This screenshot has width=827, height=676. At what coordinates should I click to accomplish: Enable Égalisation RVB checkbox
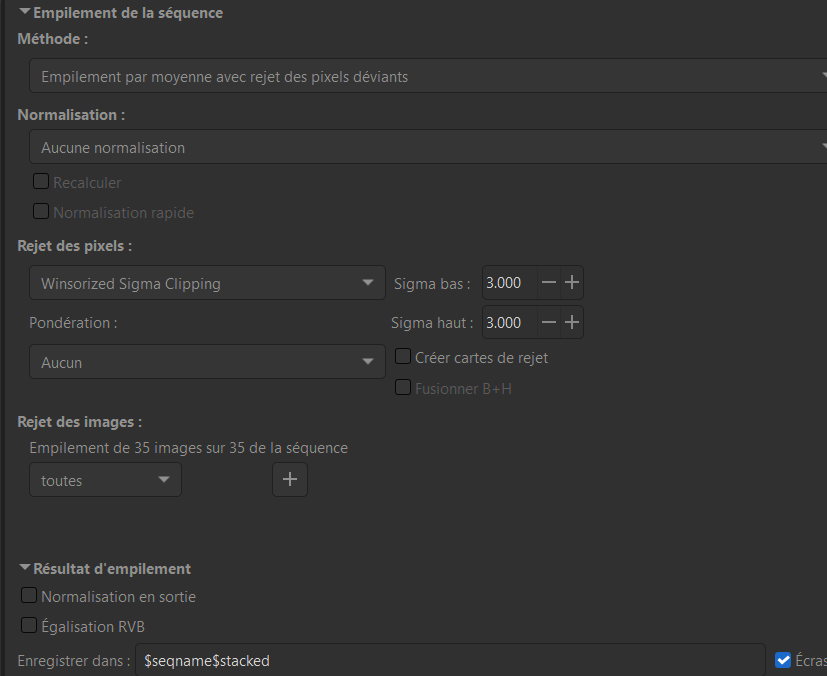pyautogui.click(x=29, y=626)
